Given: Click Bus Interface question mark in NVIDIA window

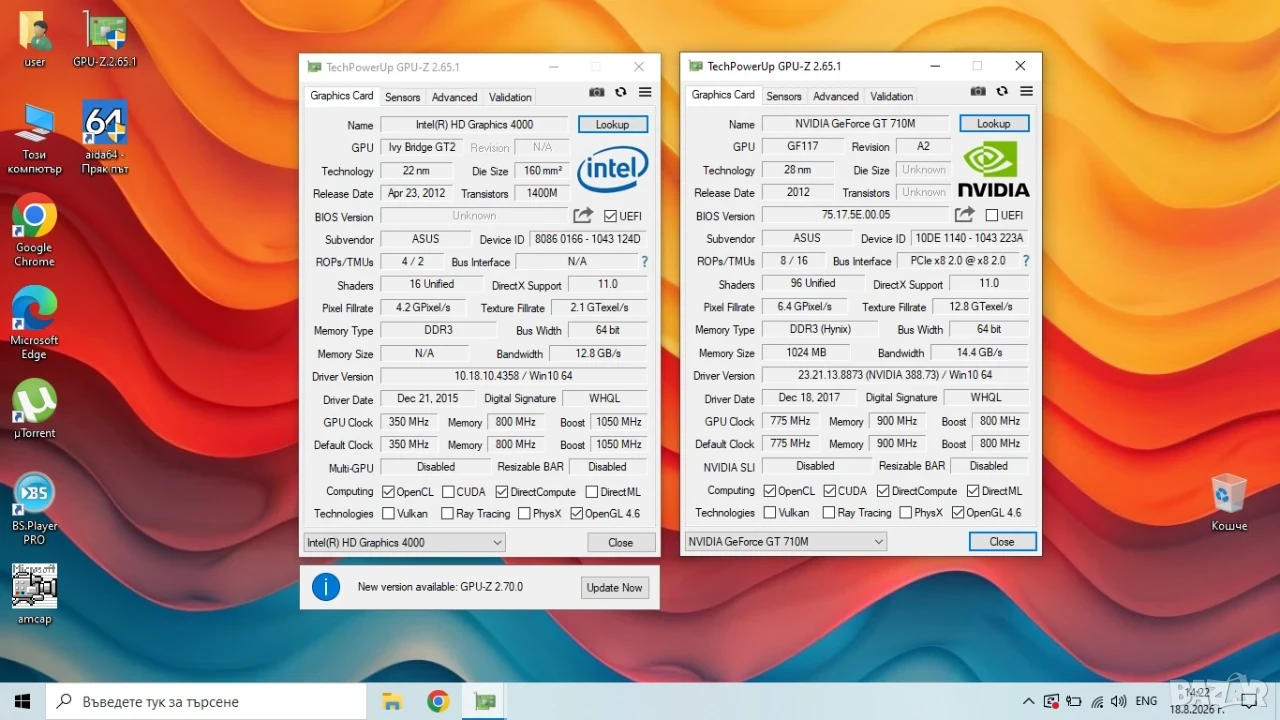Looking at the screenshot, I should point(1026,261).
